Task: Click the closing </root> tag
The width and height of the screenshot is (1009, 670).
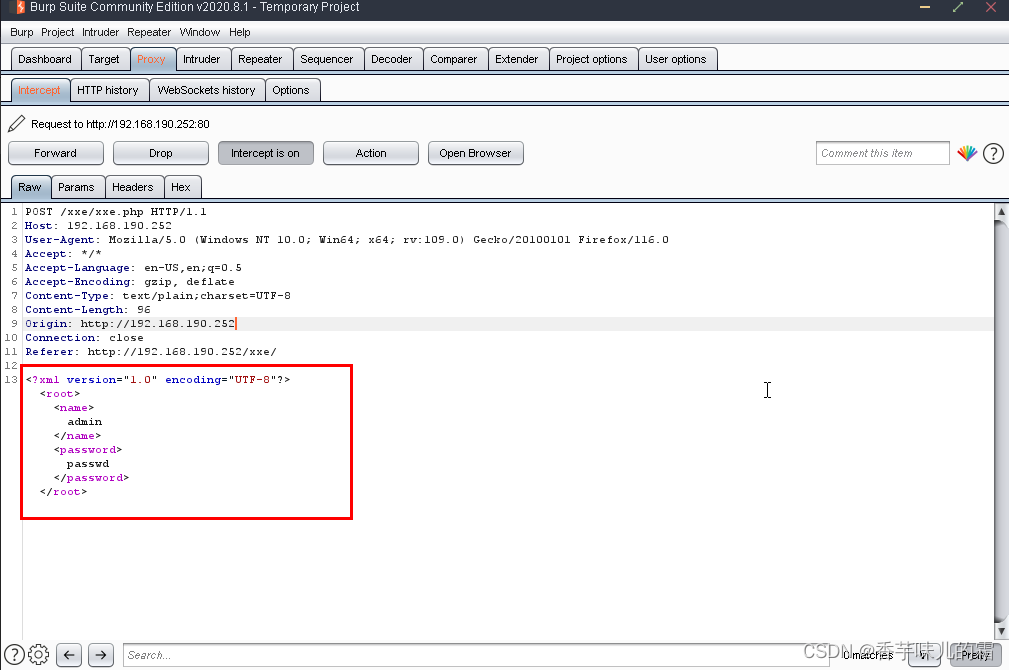Action: click(63, 492)
